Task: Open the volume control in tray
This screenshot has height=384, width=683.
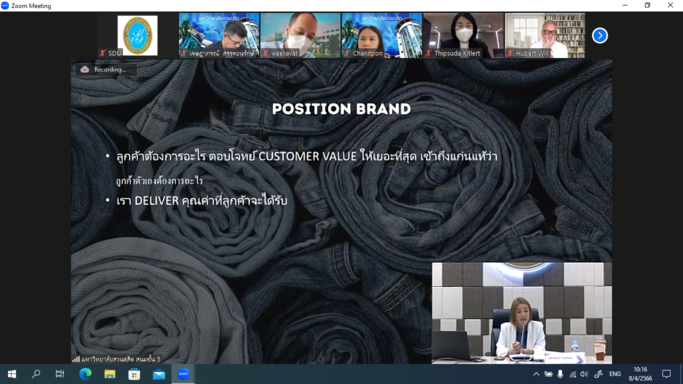Action: [585, 374]
